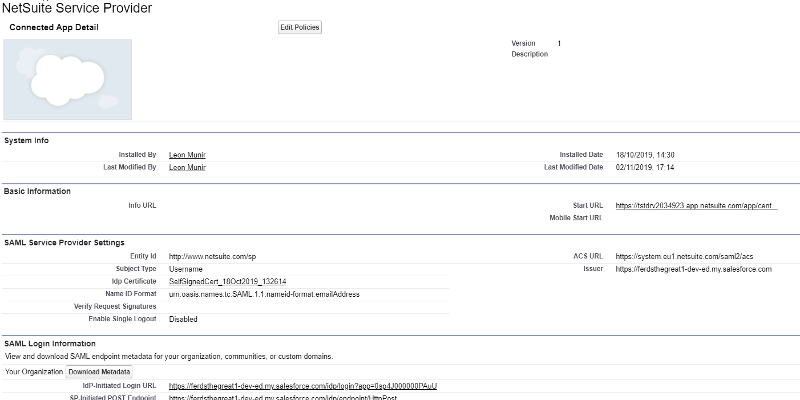800x400 pixels.
Task: Click the SAML Service Provider Settings heading
Action: [x=64, y=243]
